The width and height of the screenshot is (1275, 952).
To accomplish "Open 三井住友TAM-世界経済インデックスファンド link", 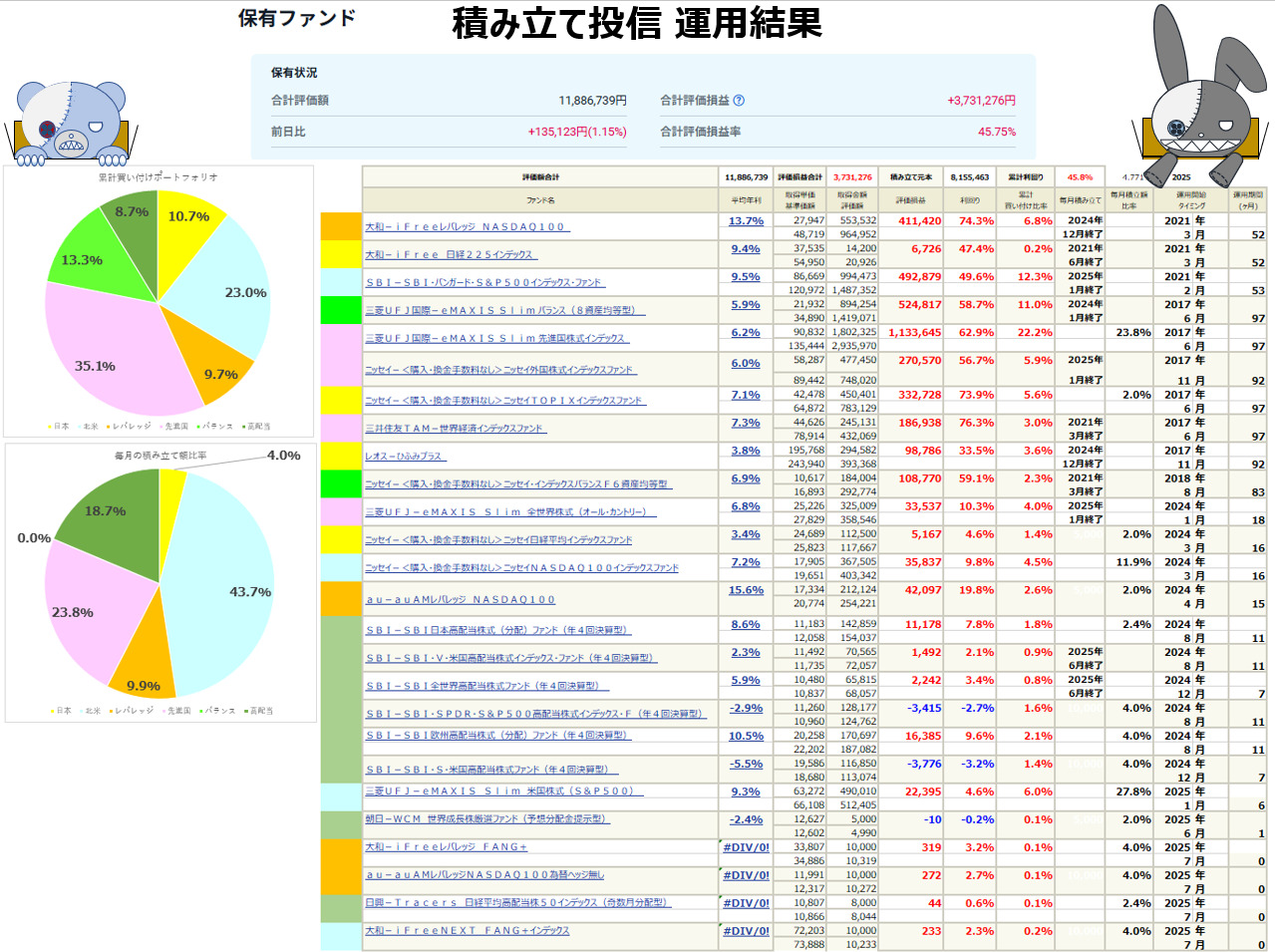I will coord(456,429).
